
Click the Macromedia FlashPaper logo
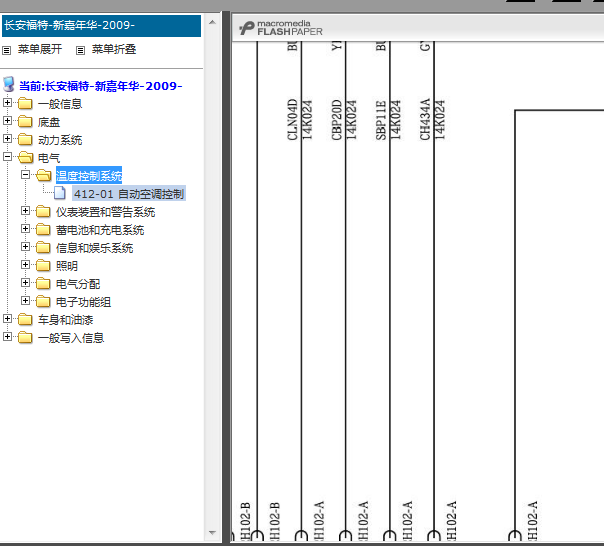click(x=281, y=29)
